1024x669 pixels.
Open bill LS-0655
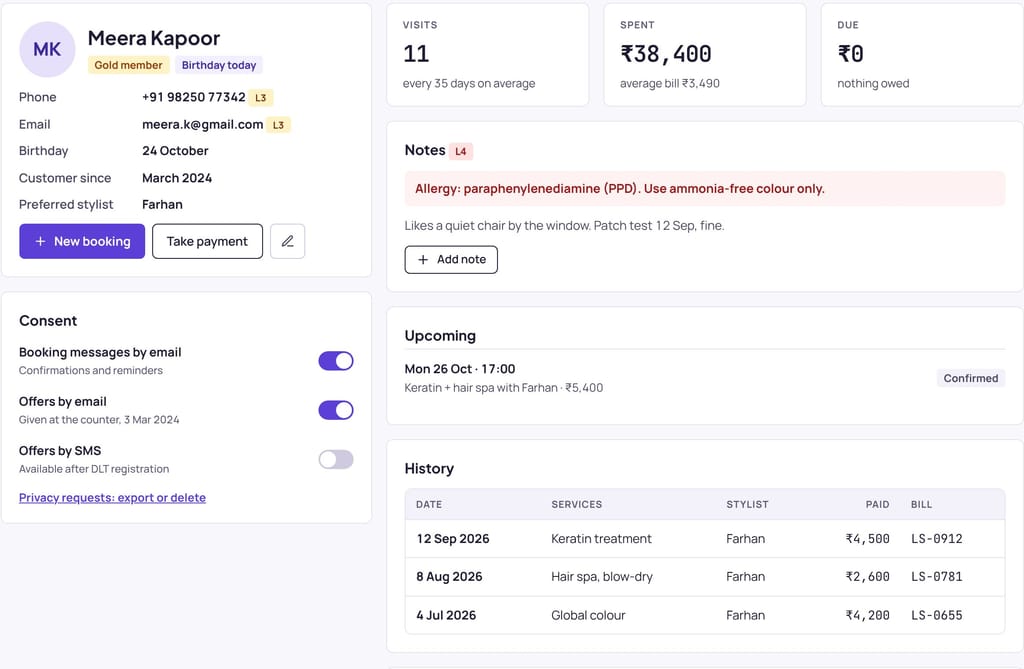[936, 615]
